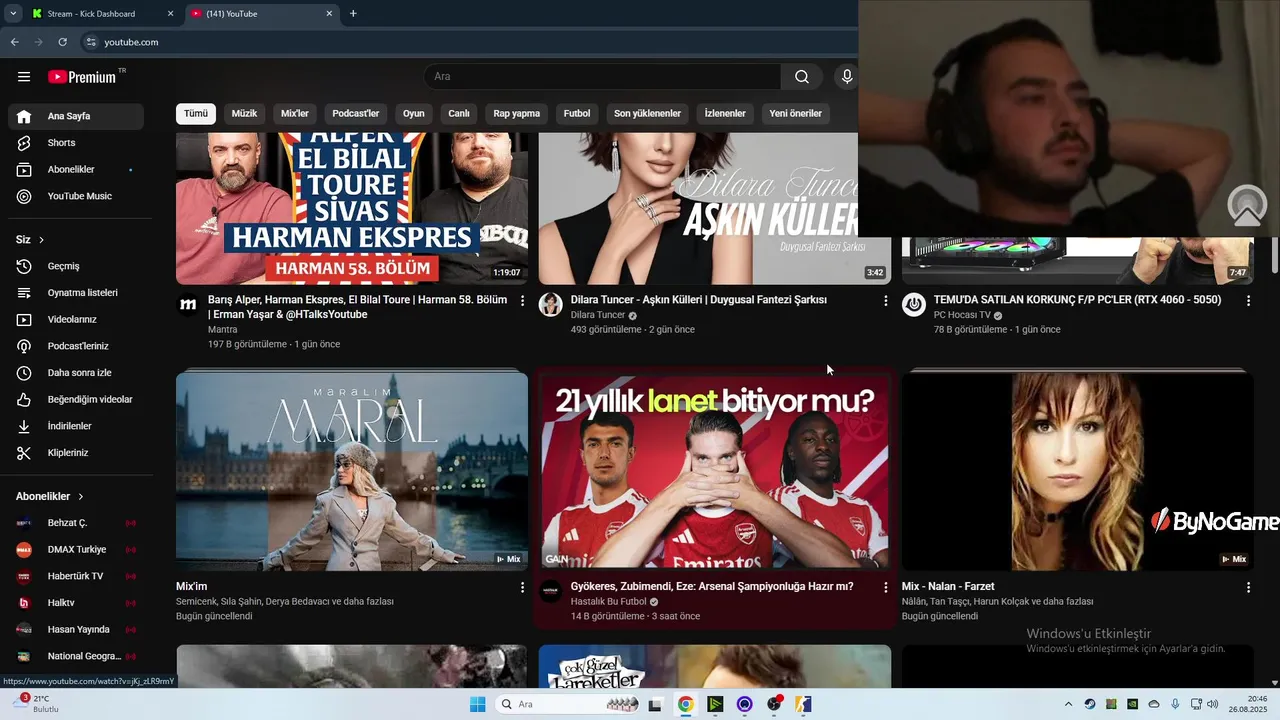
Task: Open Steam tray icon
Action: [x=1090, y=704]
